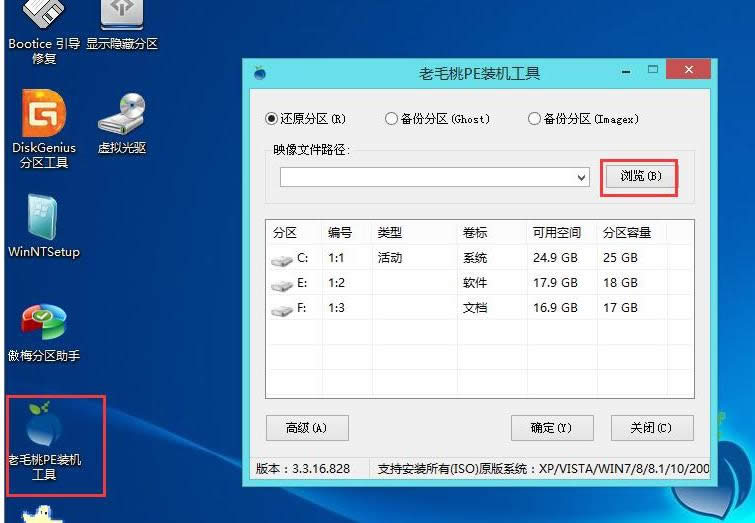
Task: Open the 显示隐藏分区 desktop icon
Action: [x=121, y=20]
